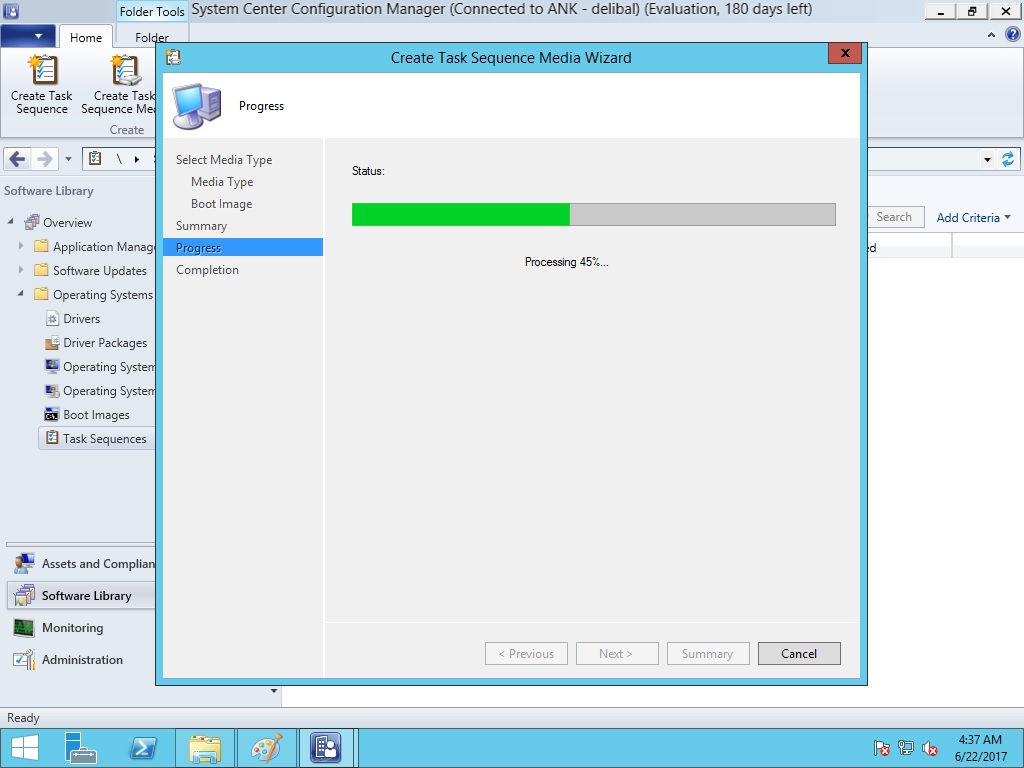Expand the Software Updates folder
Screen dimensions: 1024x768
pyautogui.click(x=21, y=270)
